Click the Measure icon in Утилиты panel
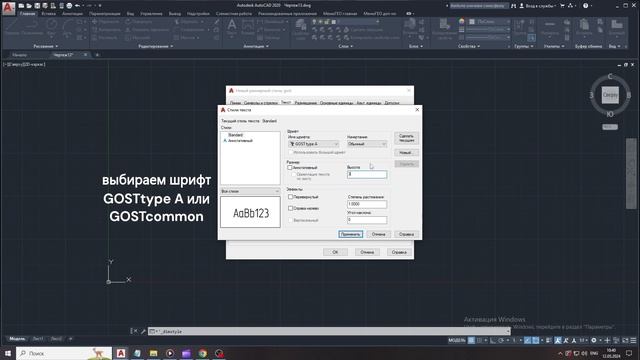640x360 pixels. (x=550, y=27)
